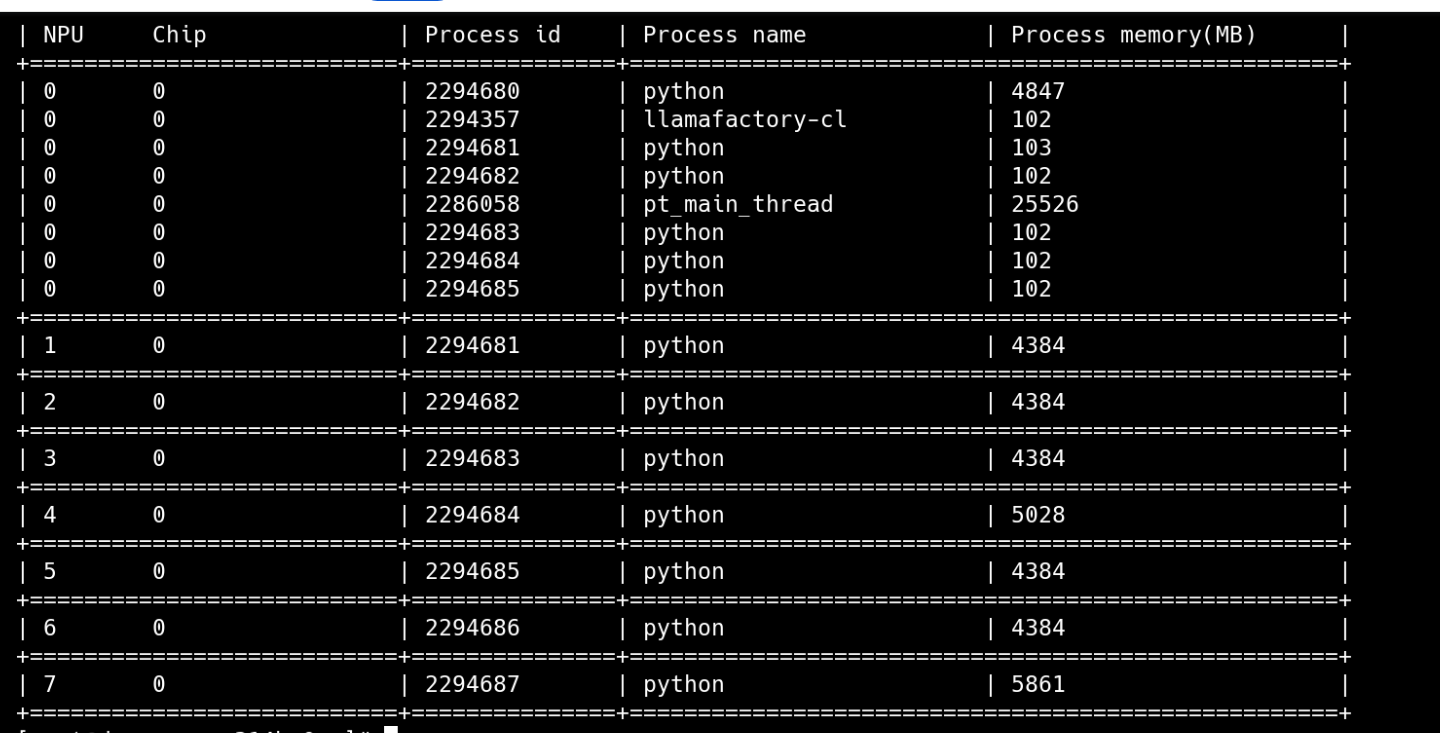Click the 'python' name in NPU 1 row

coord(683,346)
